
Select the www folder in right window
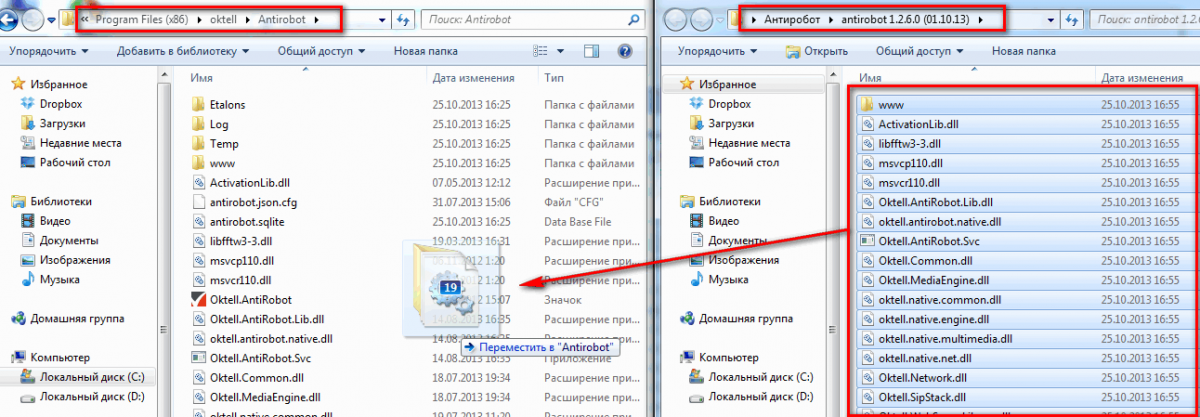tap(891, 105)
